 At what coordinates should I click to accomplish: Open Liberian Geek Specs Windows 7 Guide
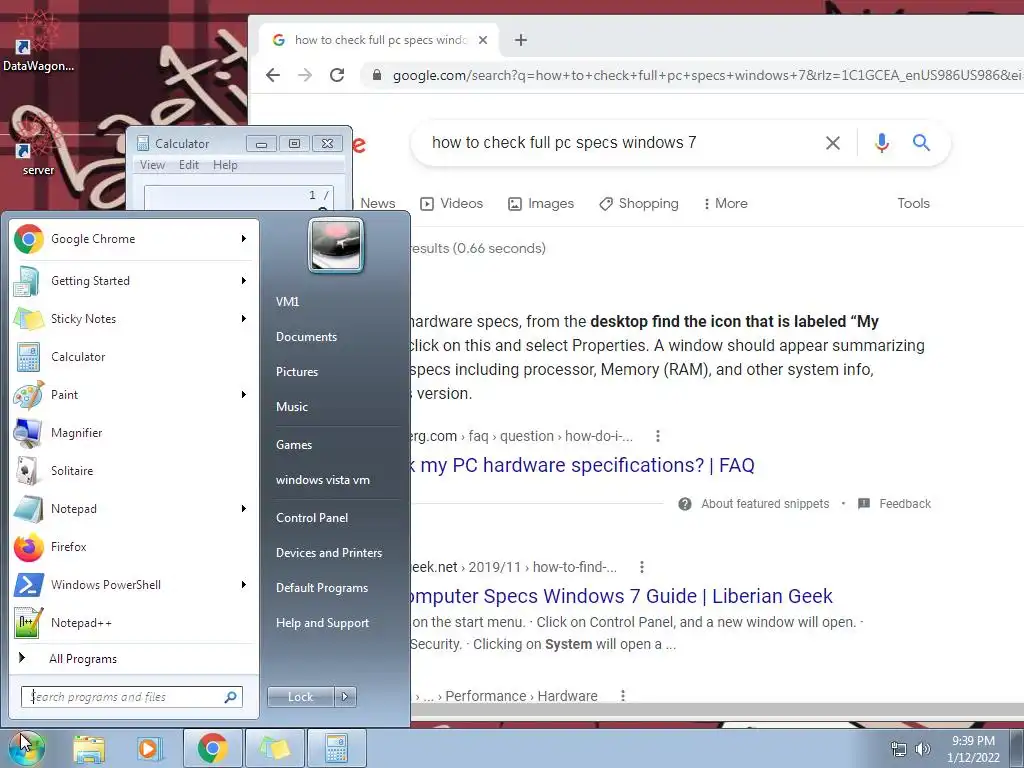620,596
